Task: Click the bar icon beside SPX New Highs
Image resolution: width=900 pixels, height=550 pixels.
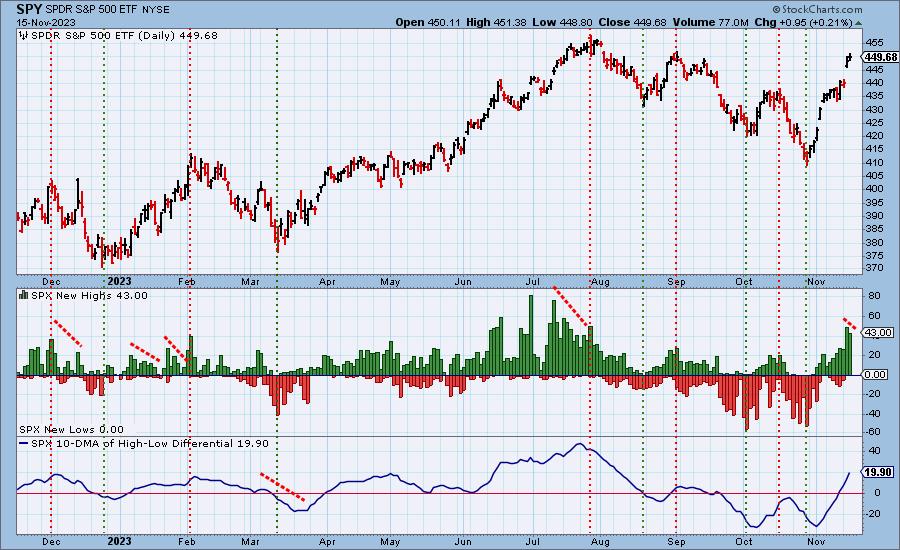Action: pyautogui.click(x=24, y=295)
